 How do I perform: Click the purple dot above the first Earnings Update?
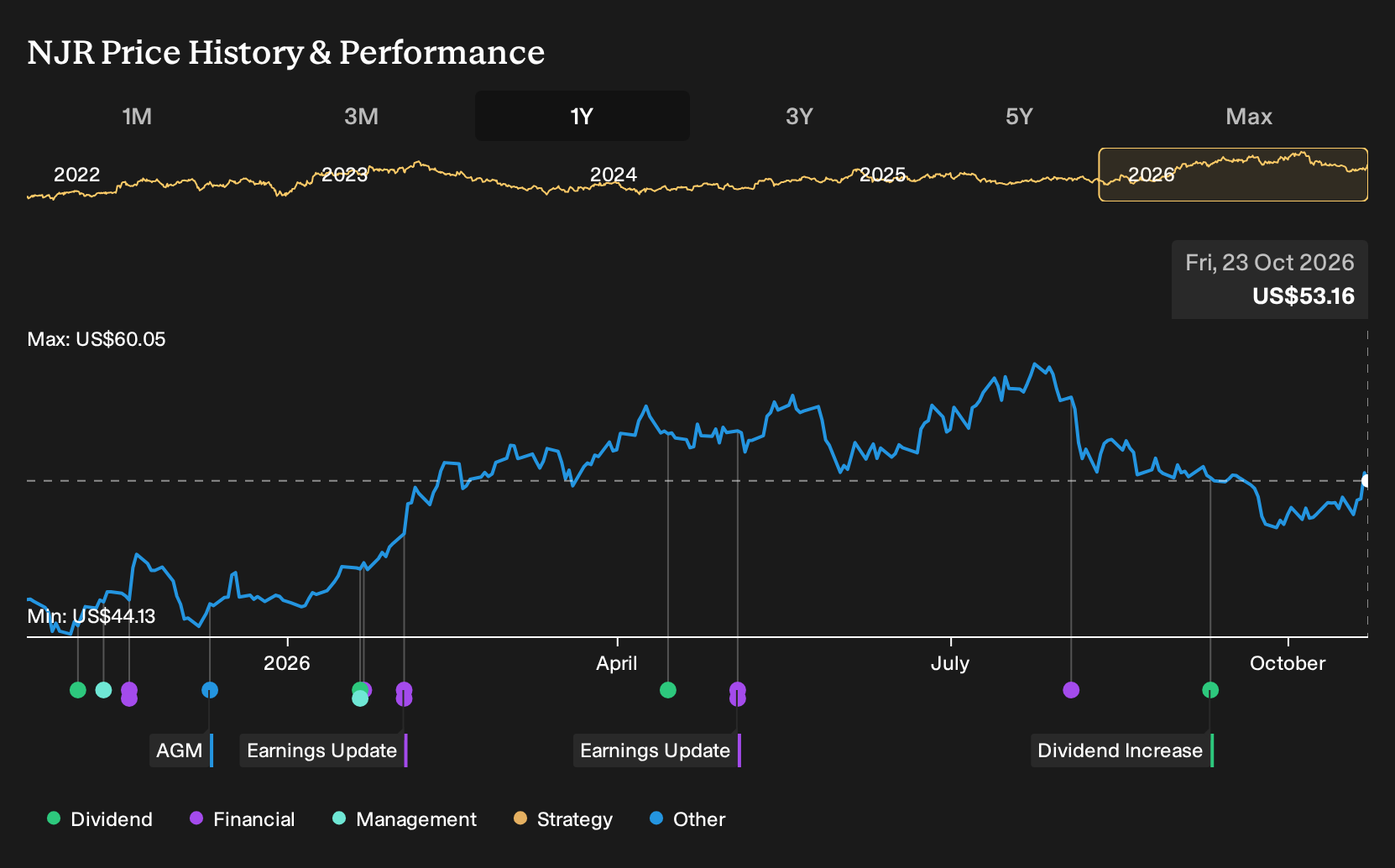[x=404, y=693]
